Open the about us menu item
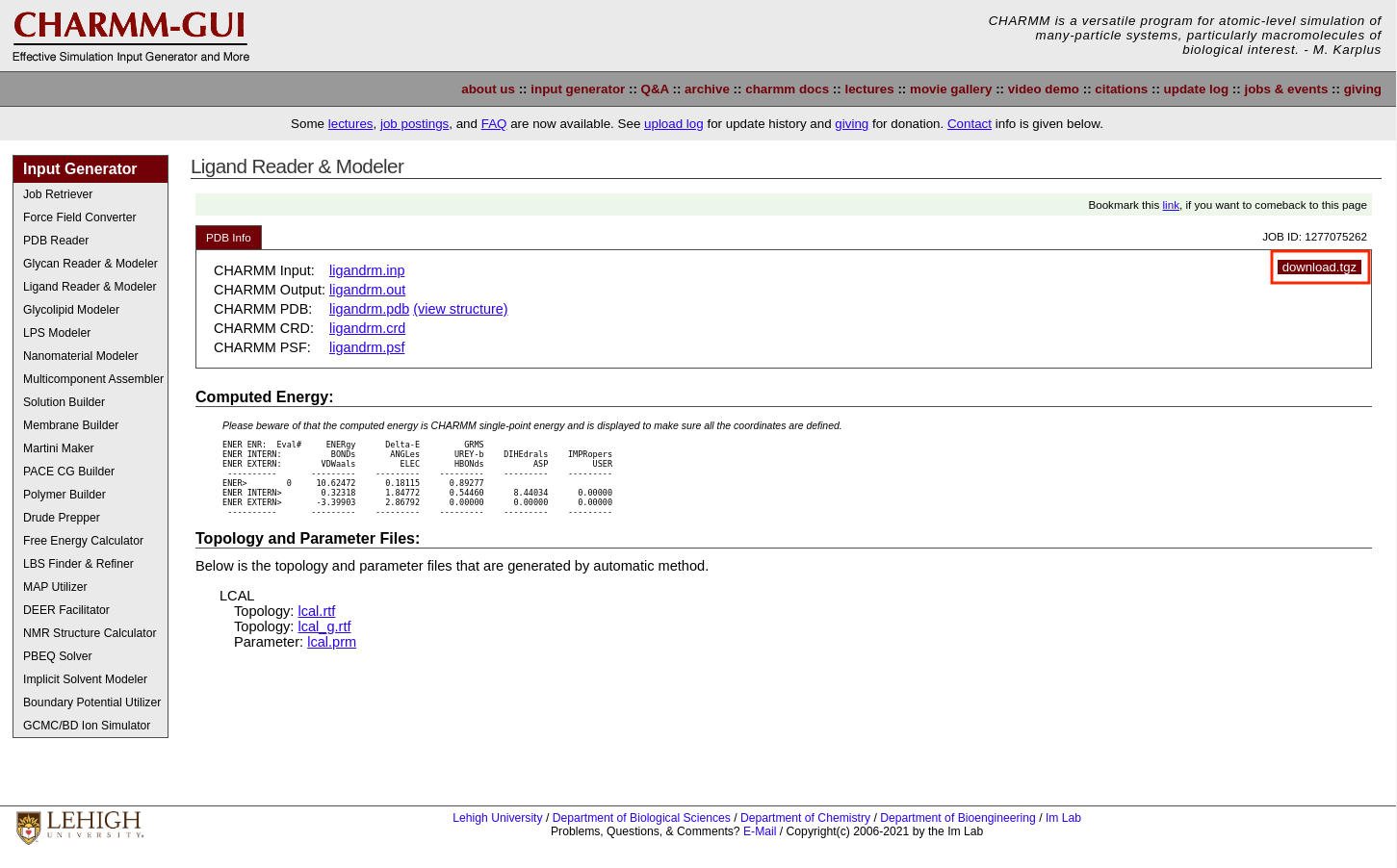Image resolution: width=1397 pixels, height=868 pixels. coord(488,89)
